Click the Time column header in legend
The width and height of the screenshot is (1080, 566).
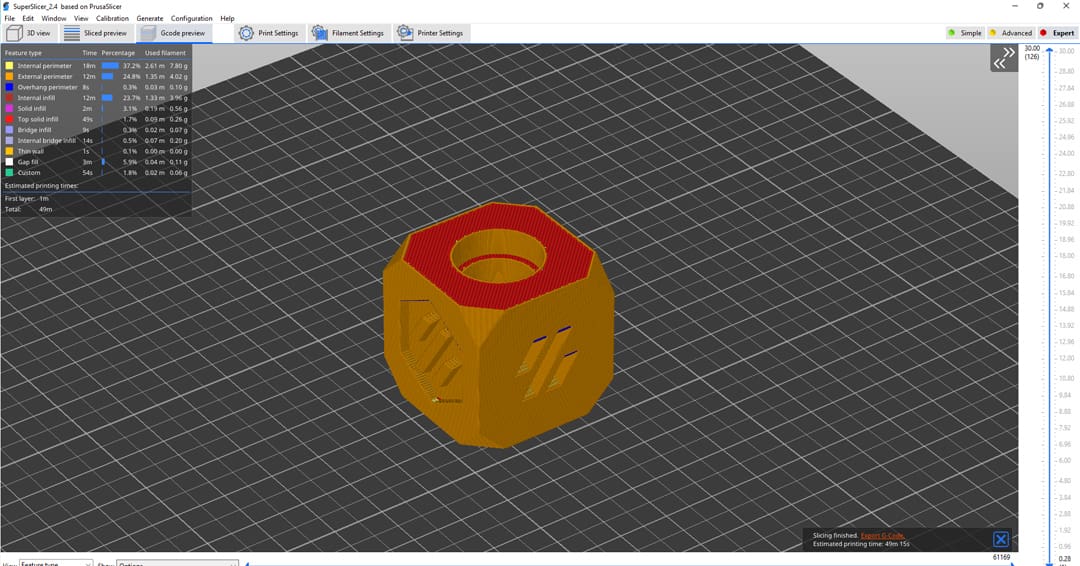(90, 53)
